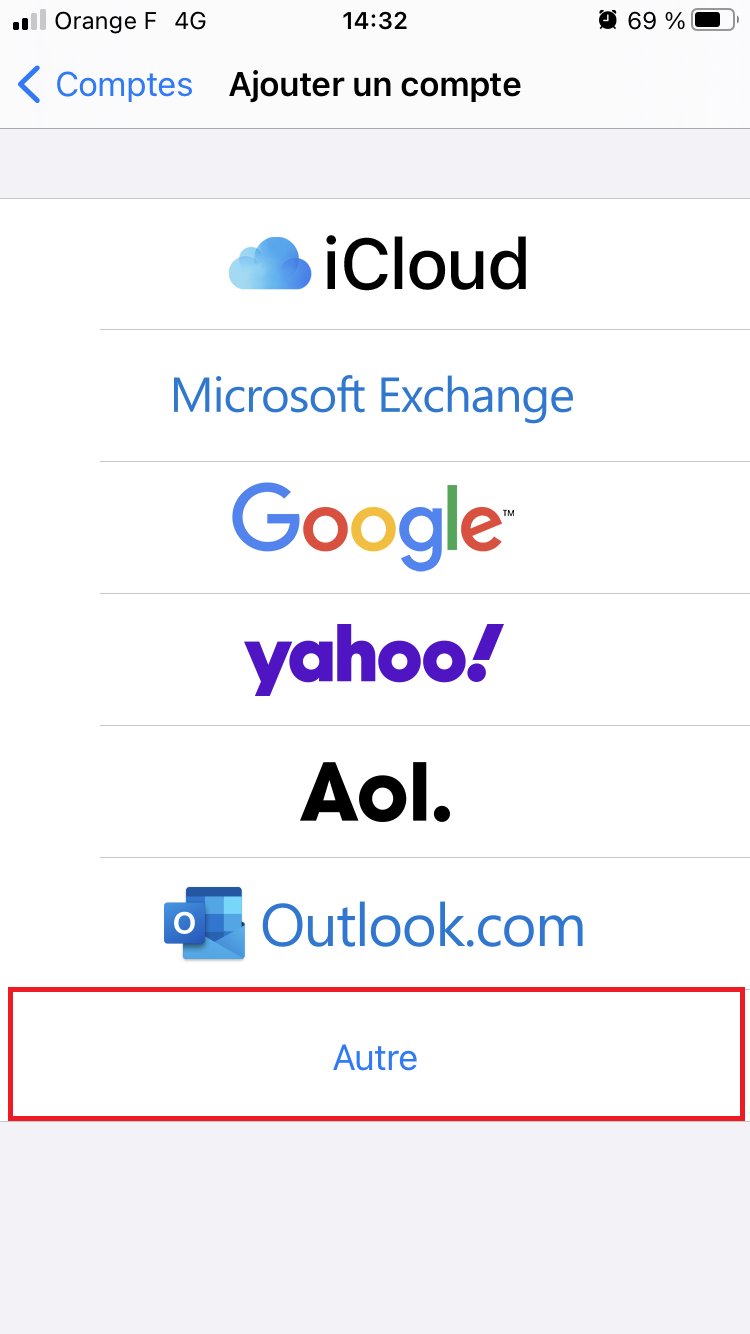
Task: Tap the cellular signal bars
Action: pyautogui.click(x=30, y=21)
